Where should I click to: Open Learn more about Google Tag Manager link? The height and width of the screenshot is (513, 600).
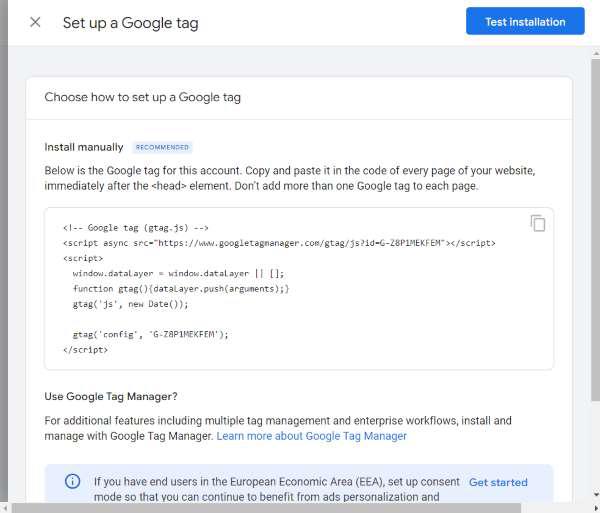point(311,436)
